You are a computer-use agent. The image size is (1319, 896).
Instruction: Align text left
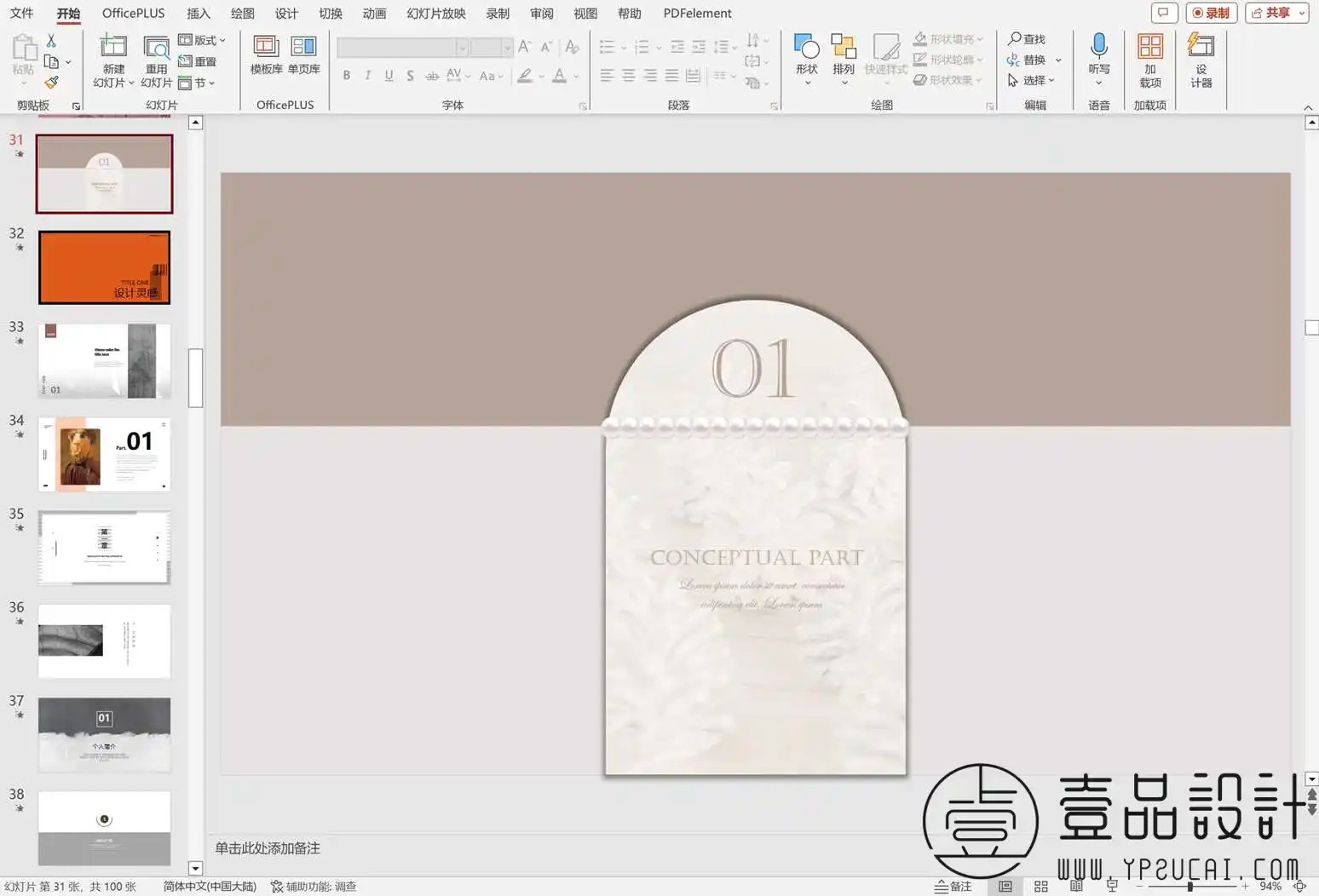607,76
